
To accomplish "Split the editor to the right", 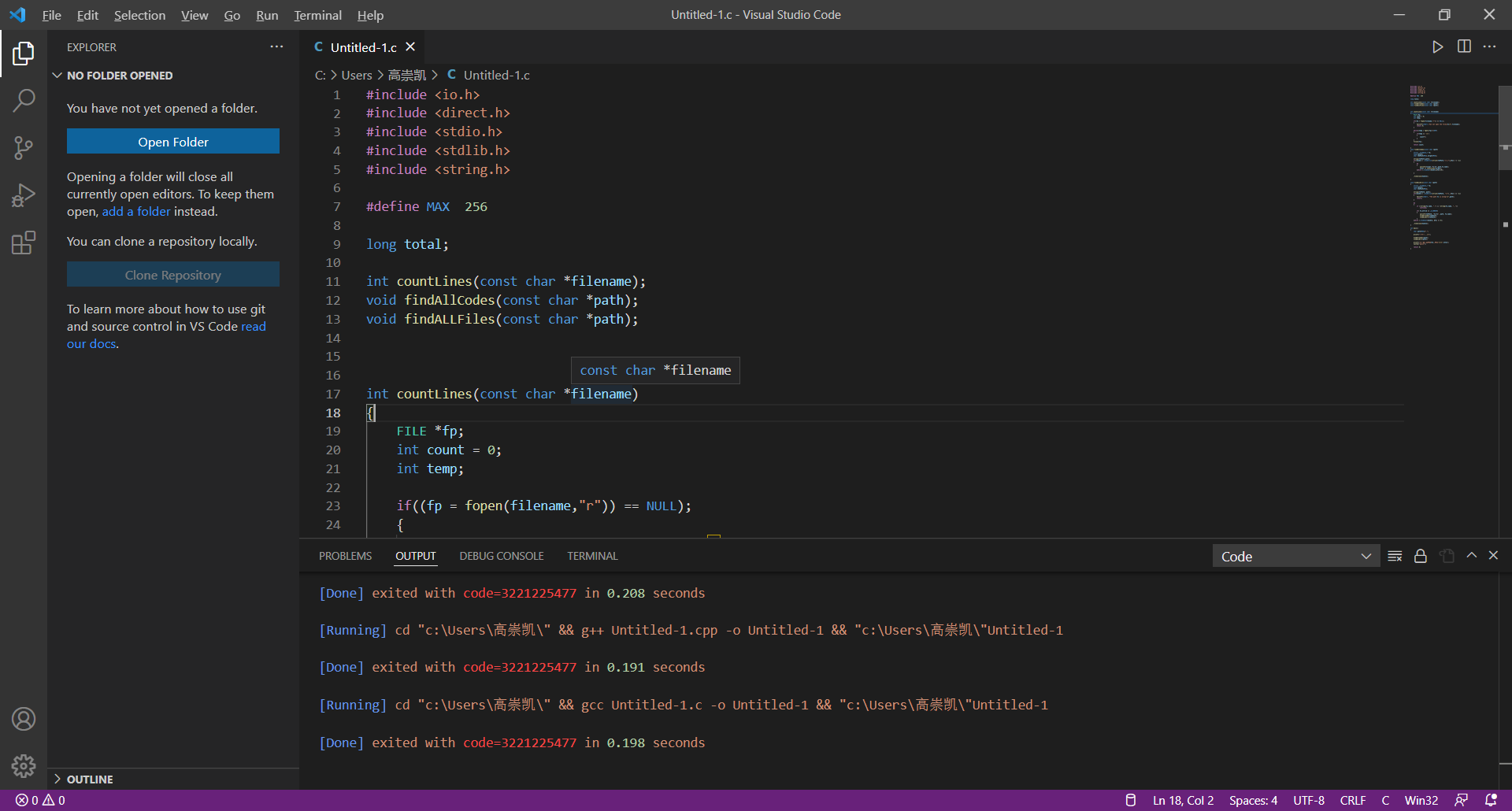I will [x=1464, y=47].
